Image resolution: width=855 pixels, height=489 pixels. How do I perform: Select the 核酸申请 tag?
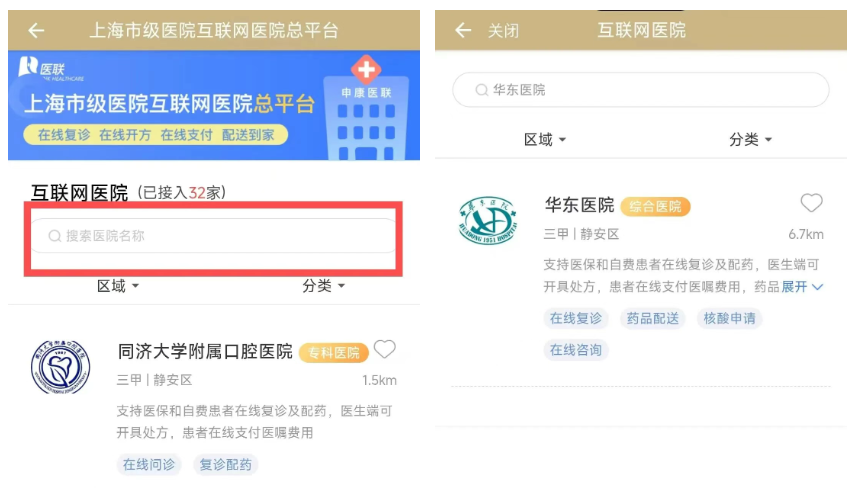click(x=729, y=319)
